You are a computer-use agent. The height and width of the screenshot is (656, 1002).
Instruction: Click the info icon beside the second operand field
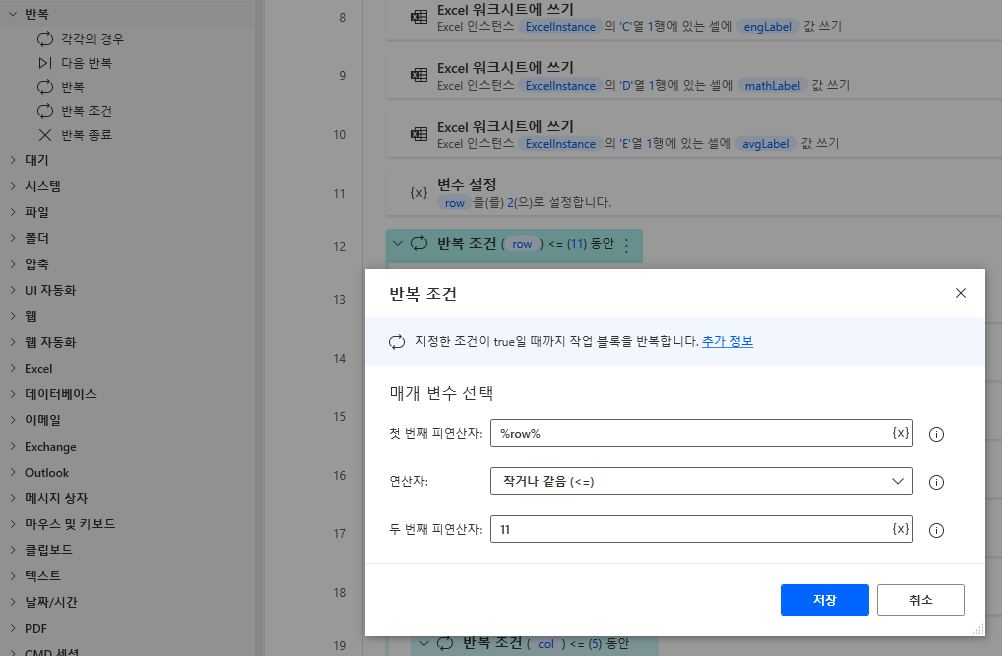click(x=936, y=530)
